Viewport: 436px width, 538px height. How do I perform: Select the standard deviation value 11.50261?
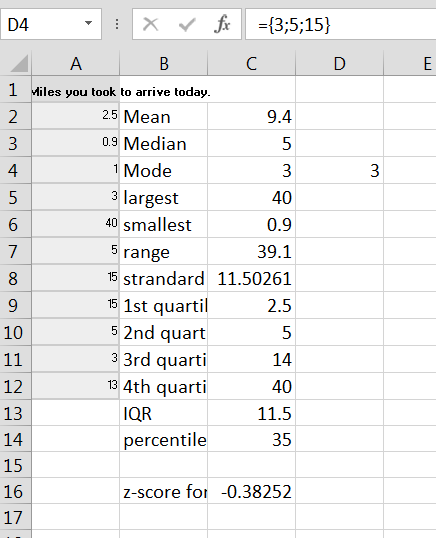(x=251, y=278)
